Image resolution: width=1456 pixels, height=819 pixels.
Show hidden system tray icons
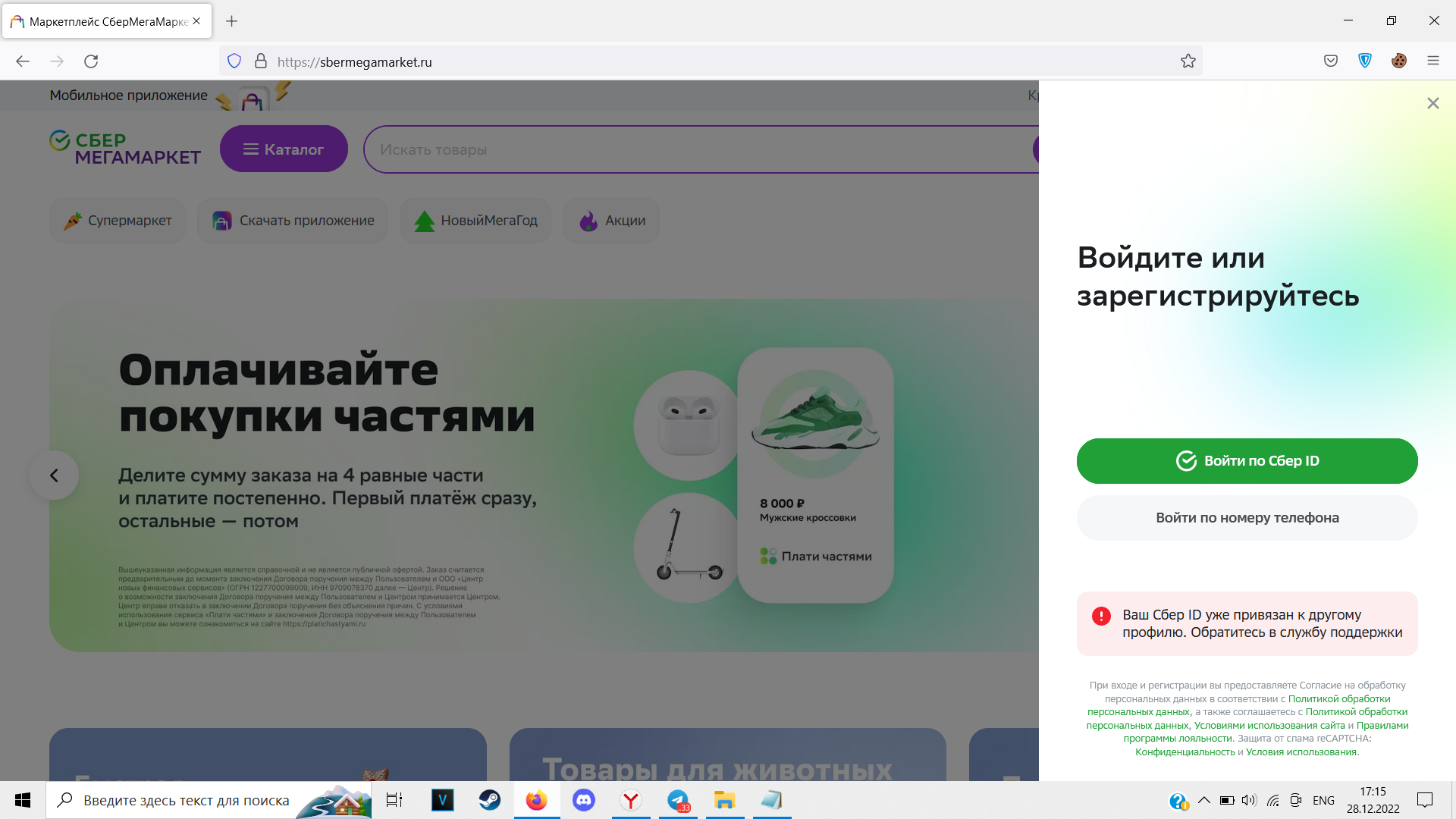click(1203, 800)
